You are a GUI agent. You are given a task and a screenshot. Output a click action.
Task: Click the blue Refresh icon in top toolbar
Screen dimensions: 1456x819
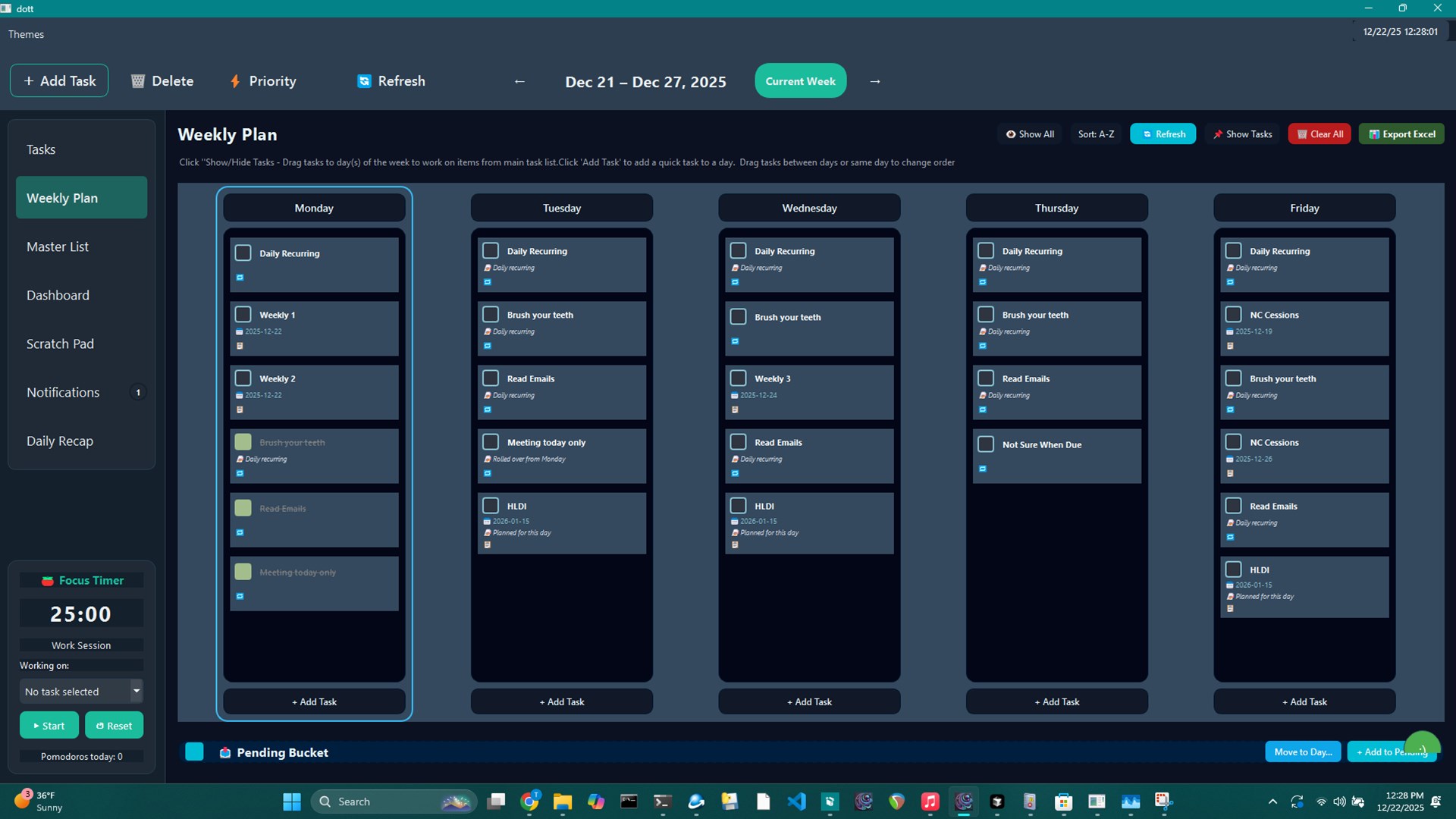pos(364,81)
